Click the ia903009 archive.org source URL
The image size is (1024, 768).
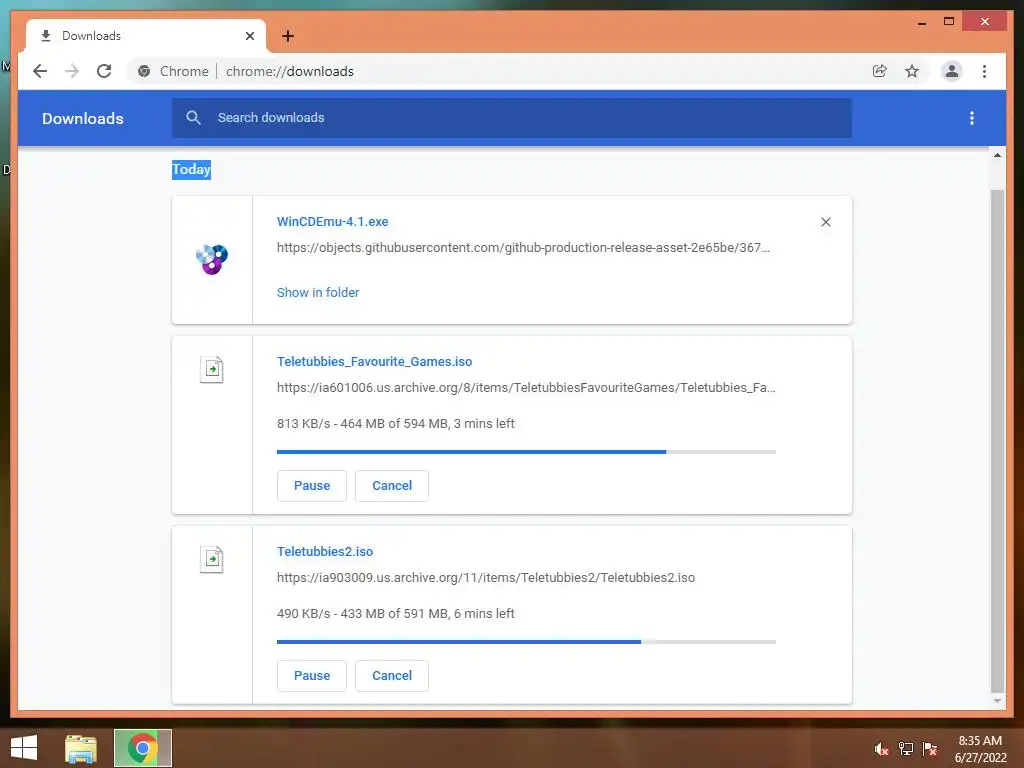point(486,578)
